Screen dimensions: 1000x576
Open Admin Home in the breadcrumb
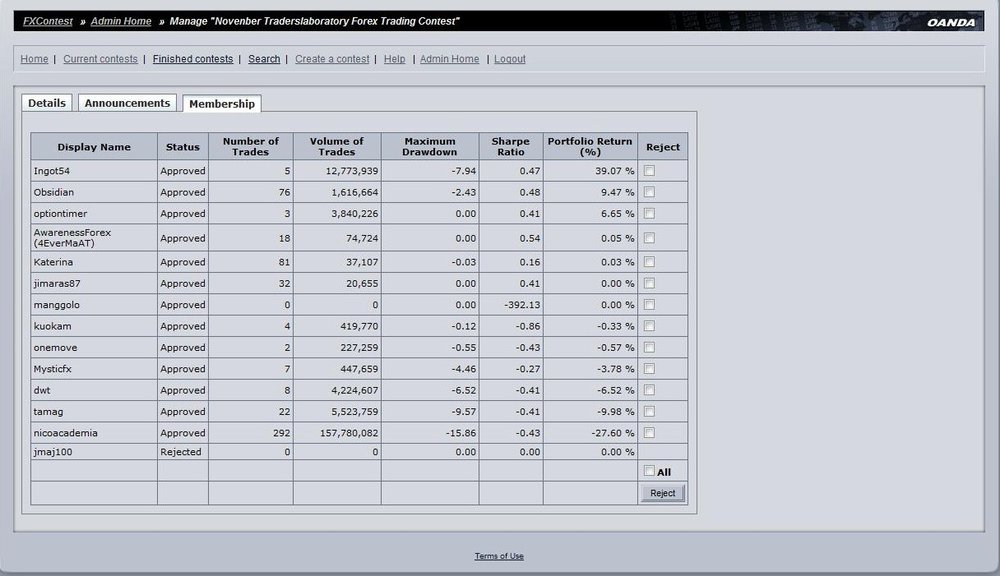[x=121, y=21]
